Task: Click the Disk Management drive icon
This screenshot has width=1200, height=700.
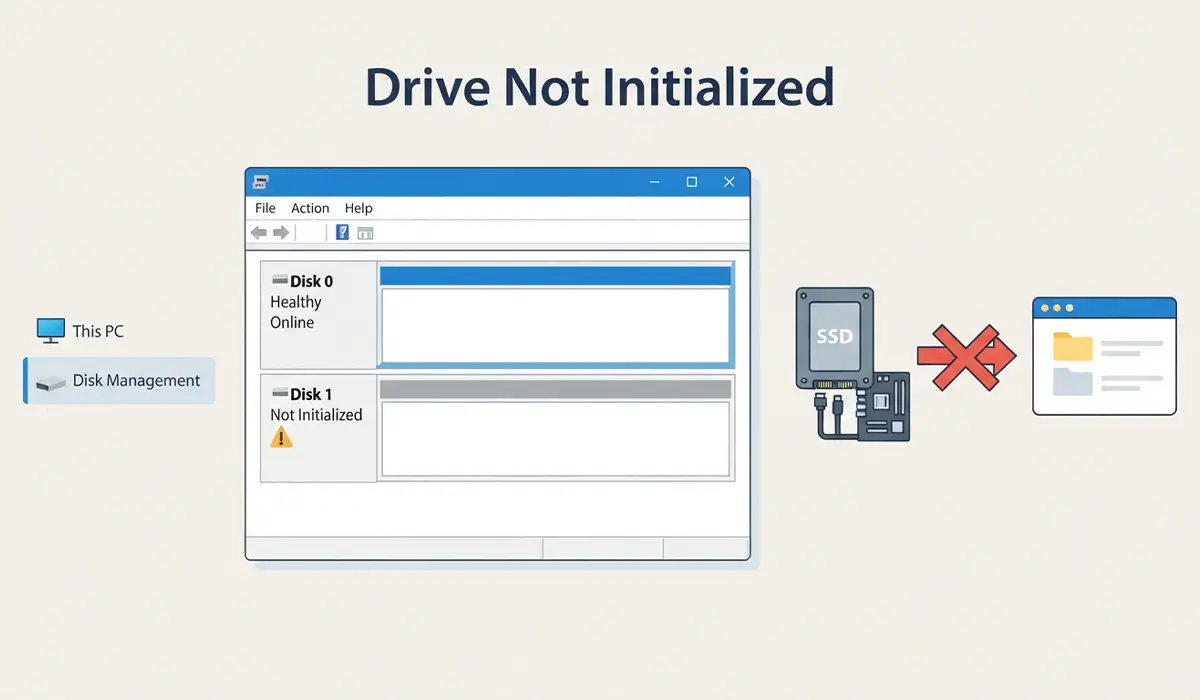Action: pyautogui.click(x=50, y=383)
